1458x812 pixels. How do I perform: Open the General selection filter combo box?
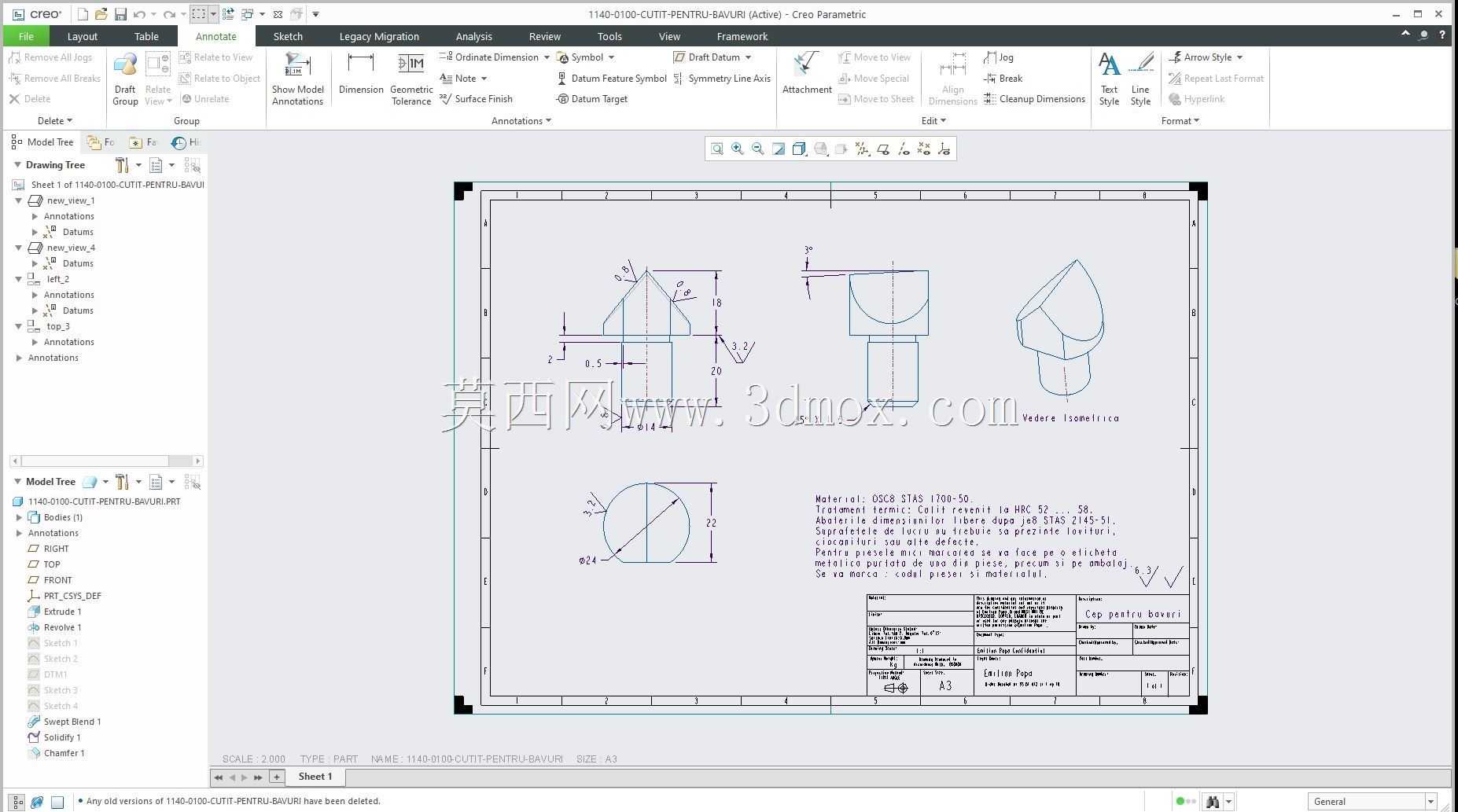click(1372, 802)
